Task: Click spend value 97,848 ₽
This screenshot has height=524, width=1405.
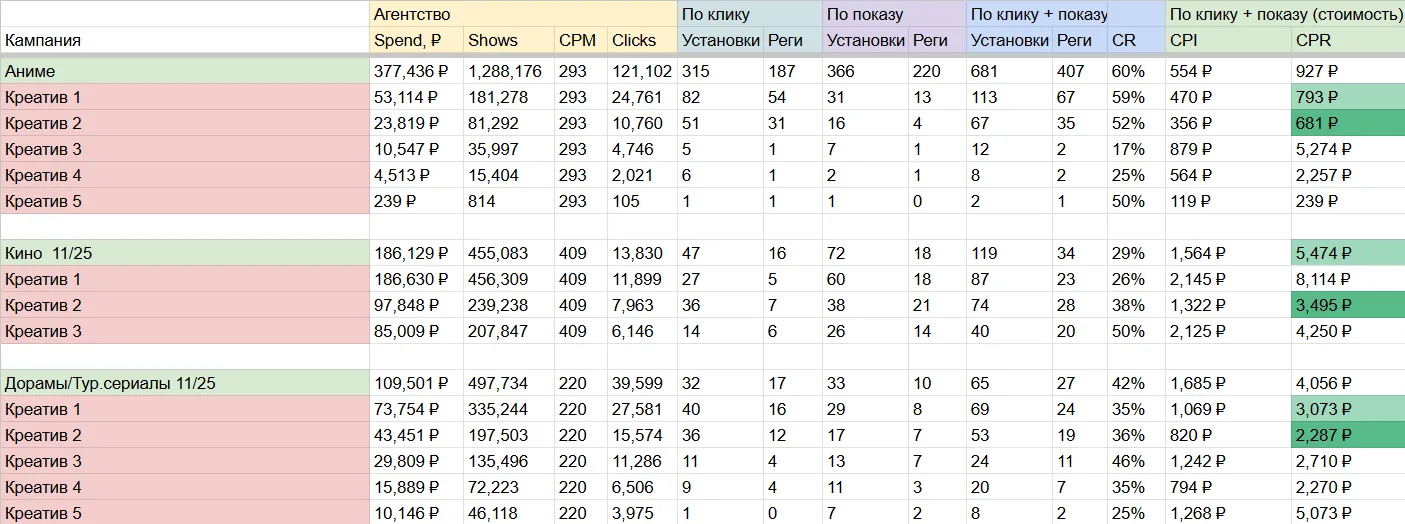Action: [416, 305]
